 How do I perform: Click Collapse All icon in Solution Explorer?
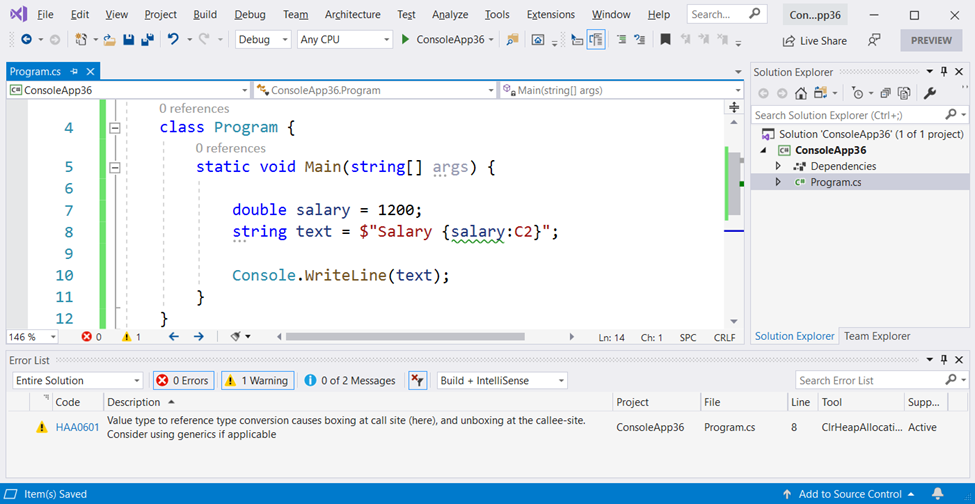(x=885, y=93)
